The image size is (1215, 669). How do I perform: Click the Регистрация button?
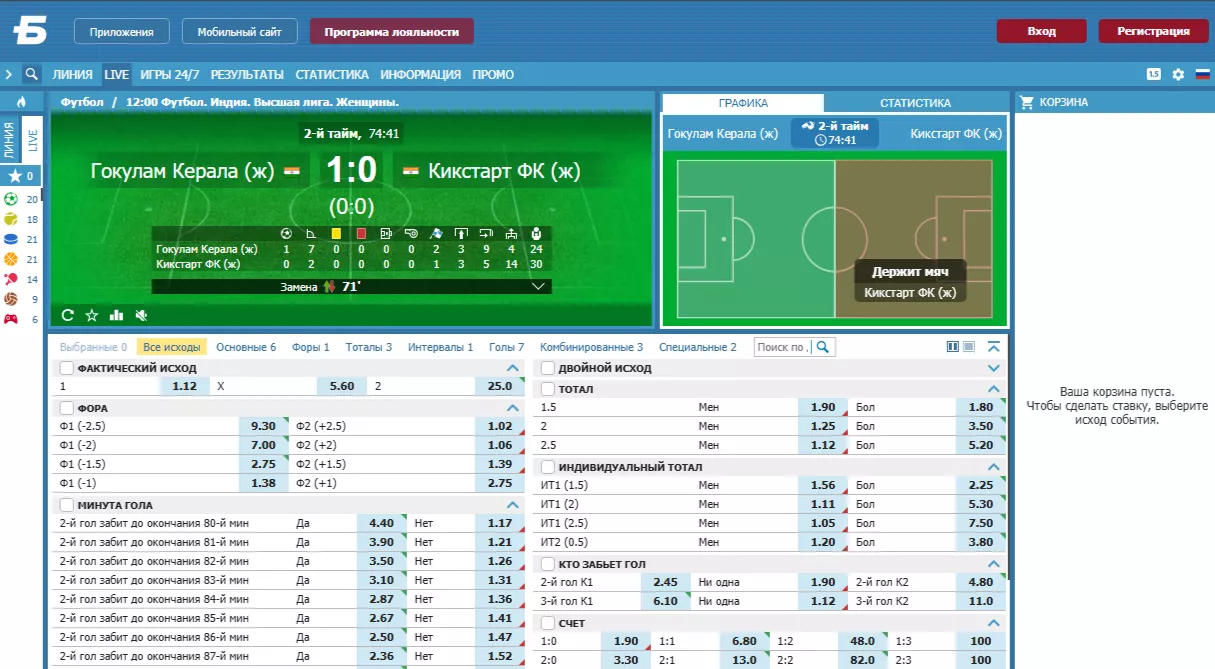pos(1153,31)
